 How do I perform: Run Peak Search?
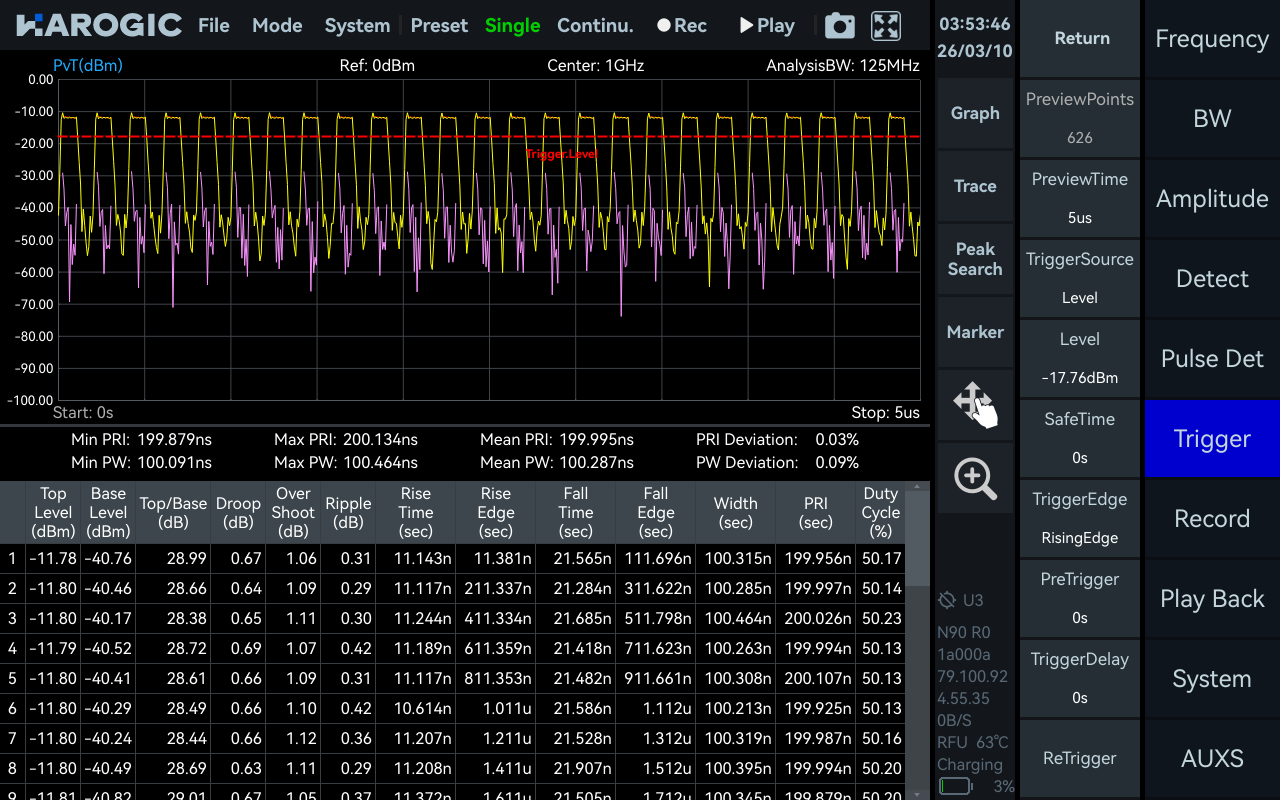click(x=975, y=259)
